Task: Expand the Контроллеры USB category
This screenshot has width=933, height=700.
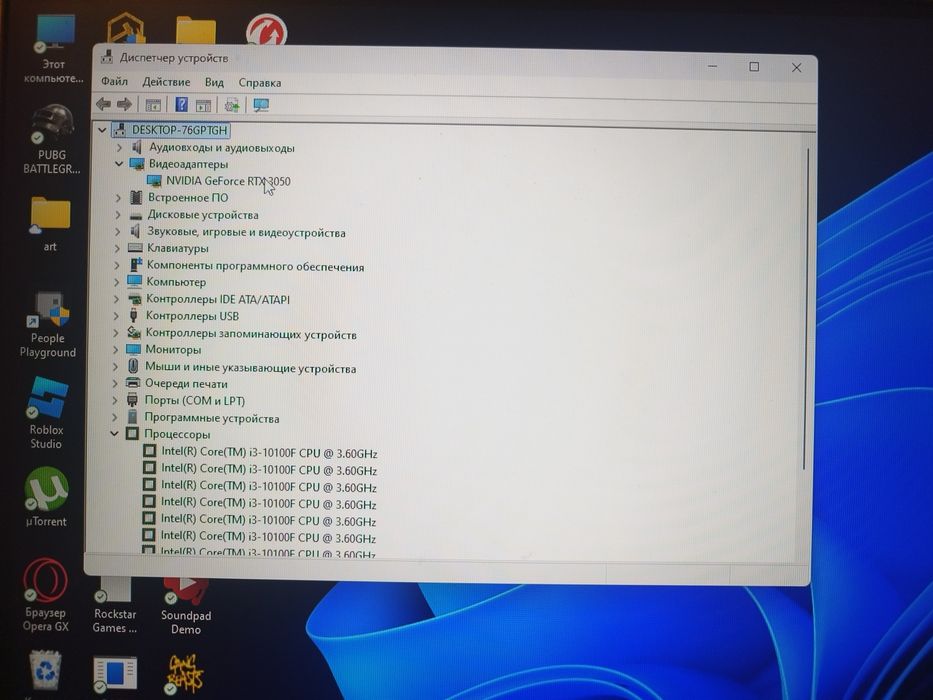Action: point(116,316)
